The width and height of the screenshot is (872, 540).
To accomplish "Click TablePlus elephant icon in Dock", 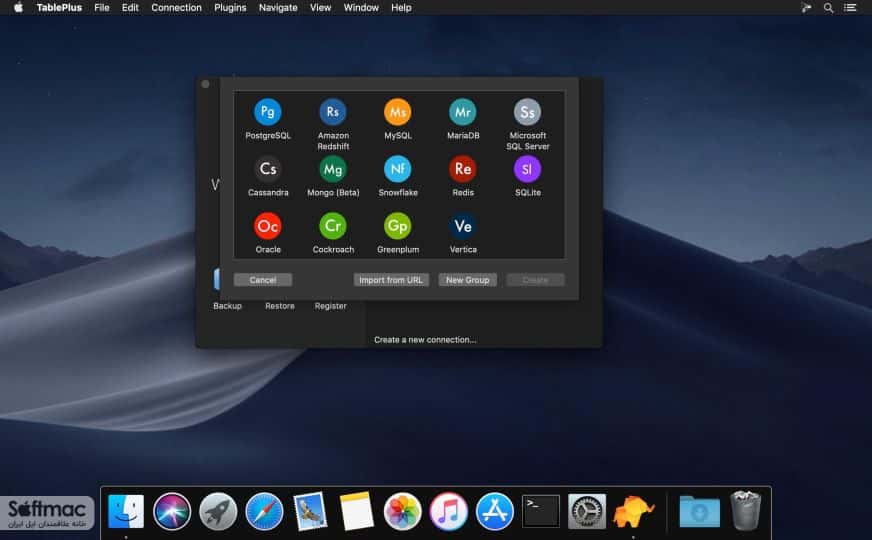I will click(633, 511).
